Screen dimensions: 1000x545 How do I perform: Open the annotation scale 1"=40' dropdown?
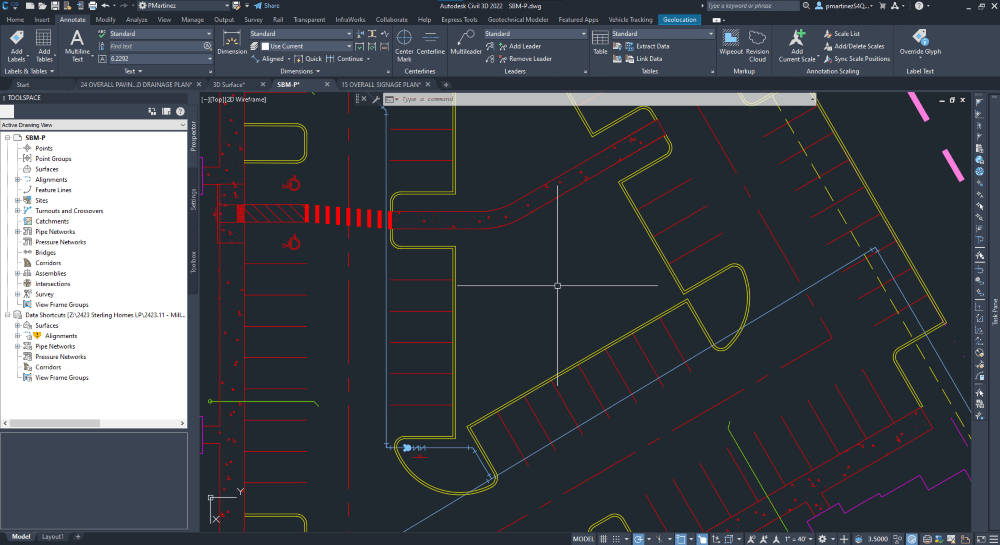tap(797, 539)
